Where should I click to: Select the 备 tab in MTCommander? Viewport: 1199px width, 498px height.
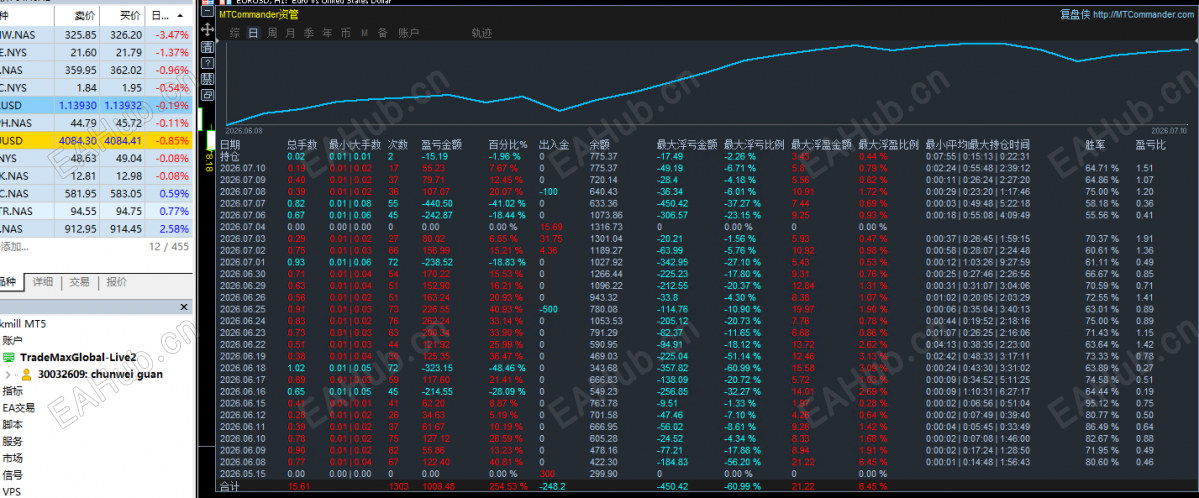tap(382, 33)
